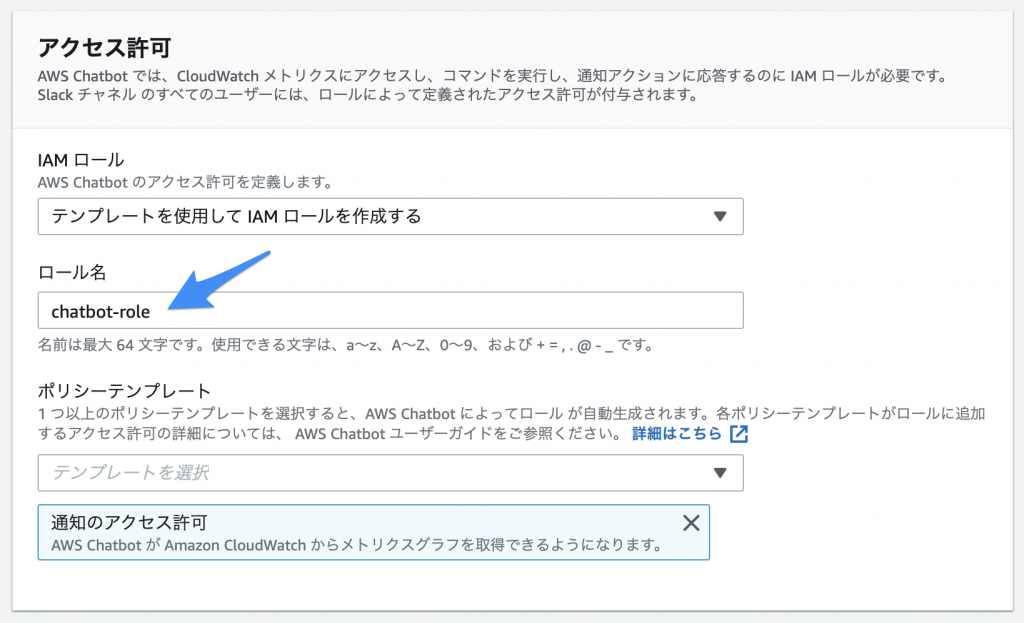Click the ロール名 input field containing chatbot-role
Image resolution: width=1024 pixels, height=623 pixels.
390,310
